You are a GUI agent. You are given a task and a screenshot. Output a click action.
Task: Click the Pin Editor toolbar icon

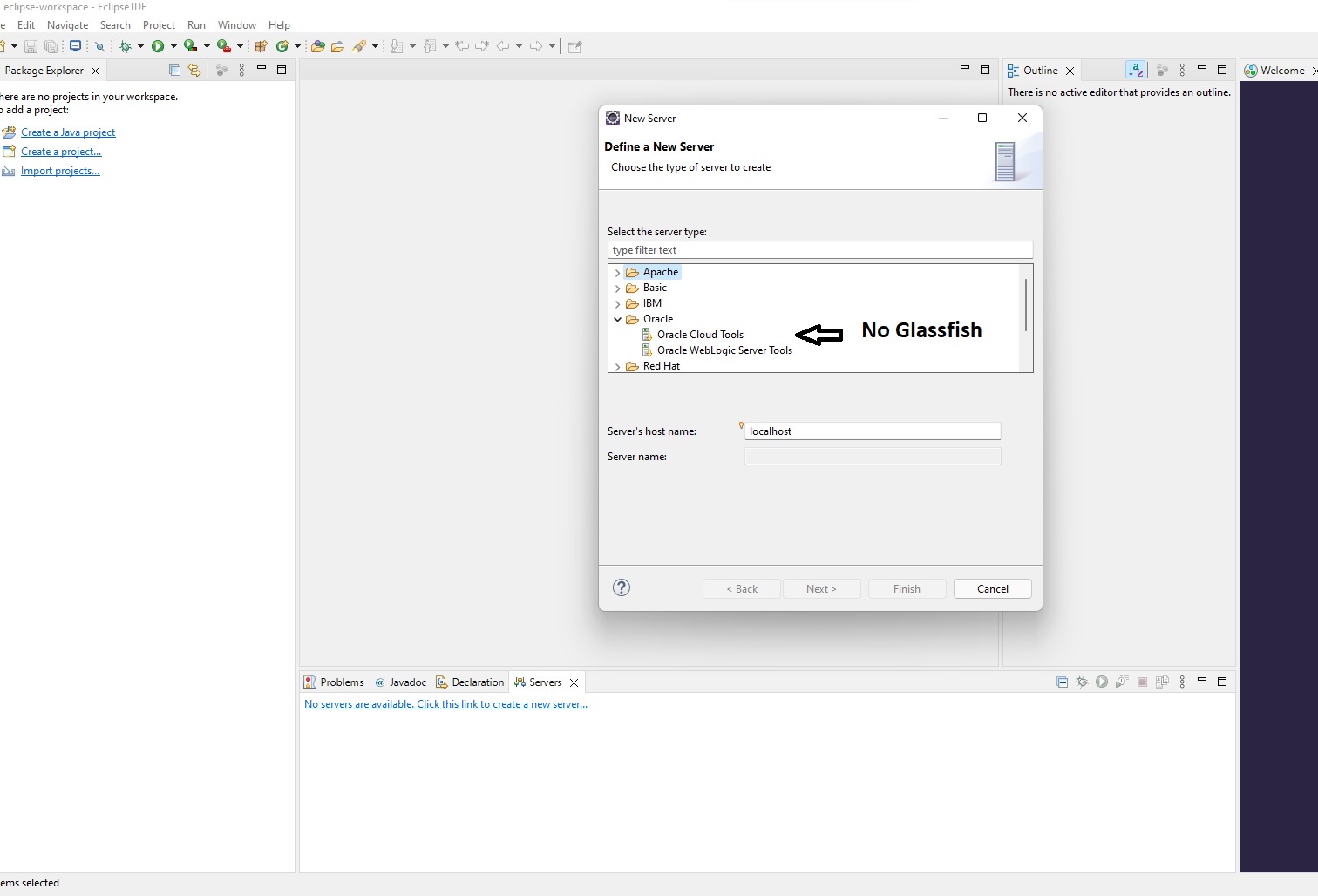tap(574, 46)
